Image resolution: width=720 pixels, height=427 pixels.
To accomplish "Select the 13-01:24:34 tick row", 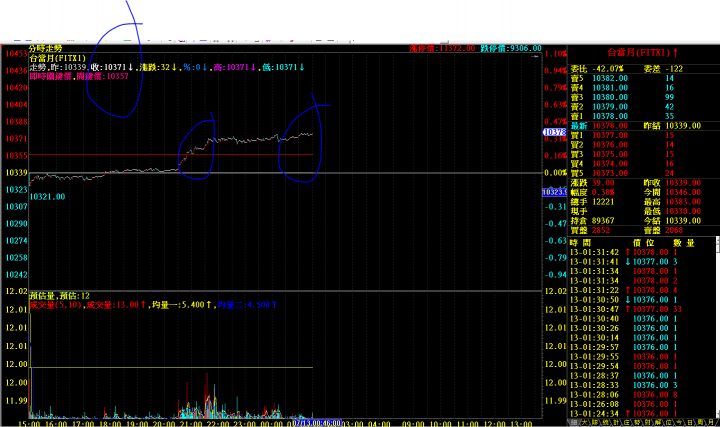I will pyautogui.click(x=642, y=414).
